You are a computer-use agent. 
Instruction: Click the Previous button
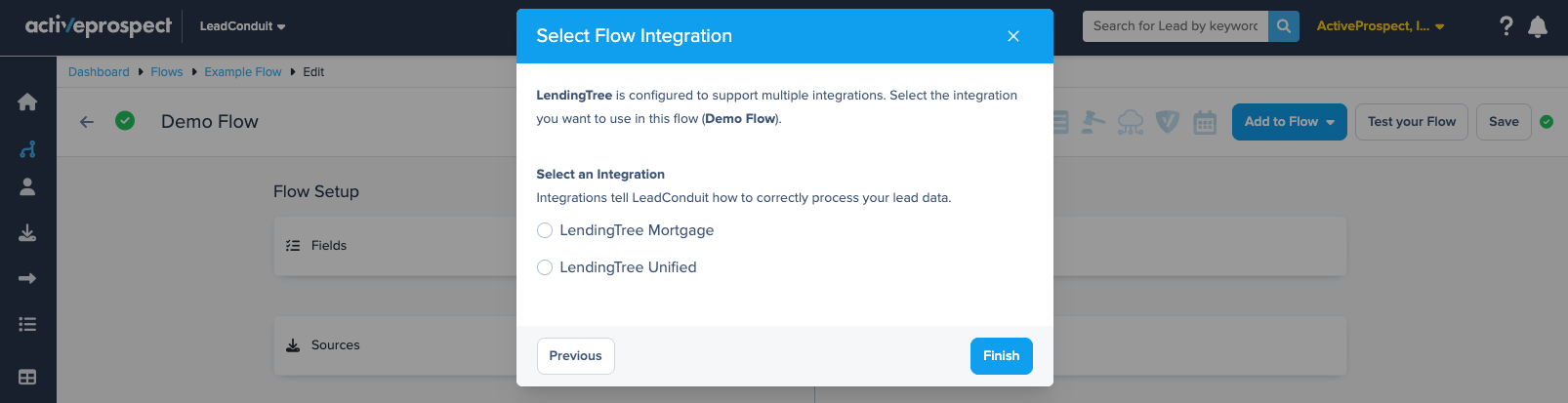tap(576, 356)
